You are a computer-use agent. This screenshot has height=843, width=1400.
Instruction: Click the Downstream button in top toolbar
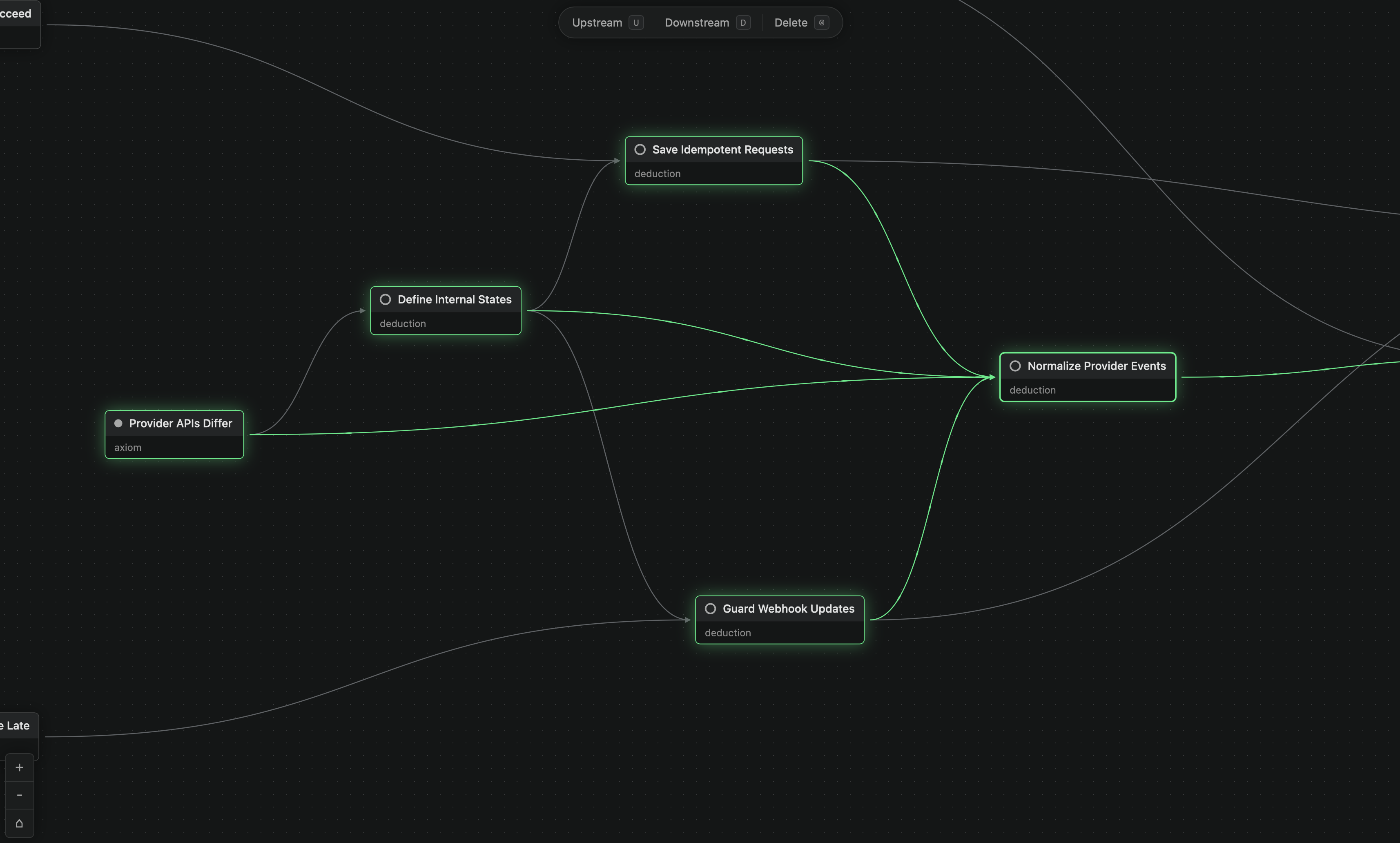tap(707, 23)
